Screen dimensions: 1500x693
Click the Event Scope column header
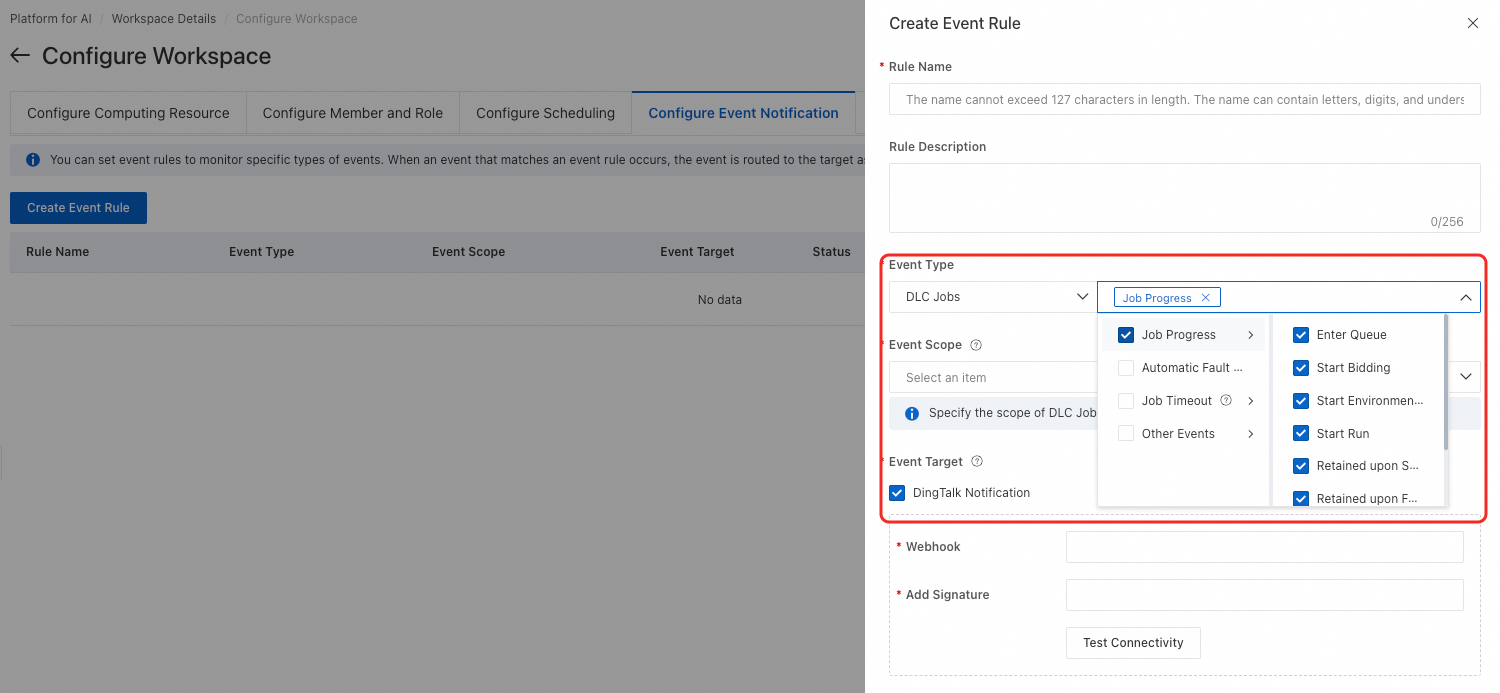468,252
